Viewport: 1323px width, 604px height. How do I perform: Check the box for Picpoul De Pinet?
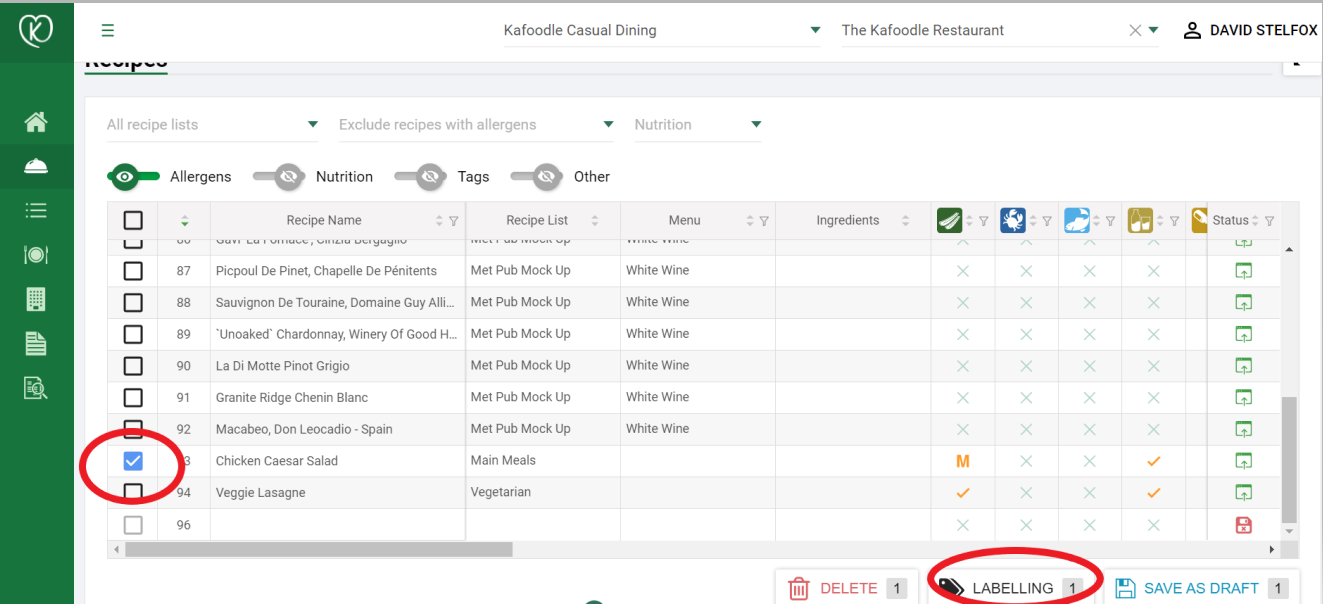coord(133,271)
